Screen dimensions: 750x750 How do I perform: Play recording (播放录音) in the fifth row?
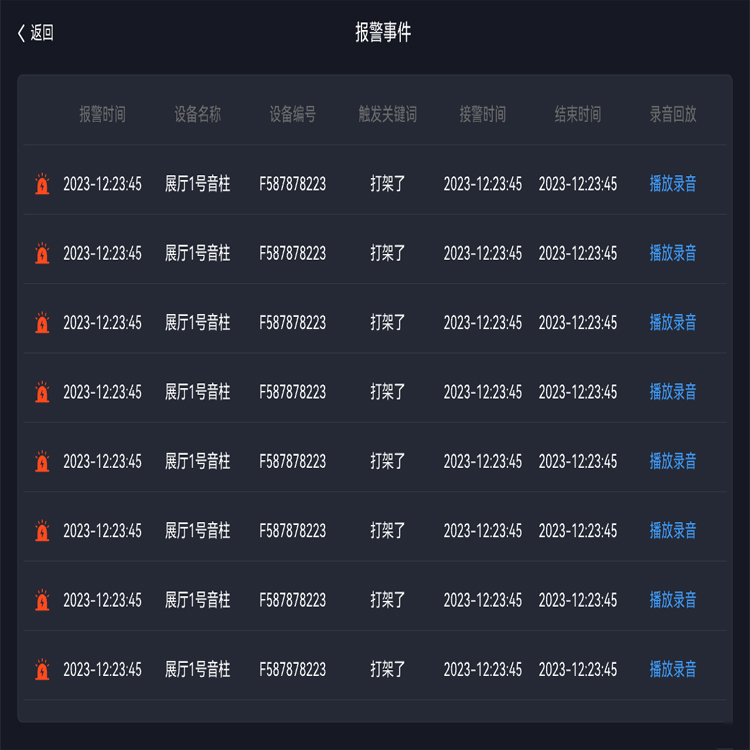(673, 461)
